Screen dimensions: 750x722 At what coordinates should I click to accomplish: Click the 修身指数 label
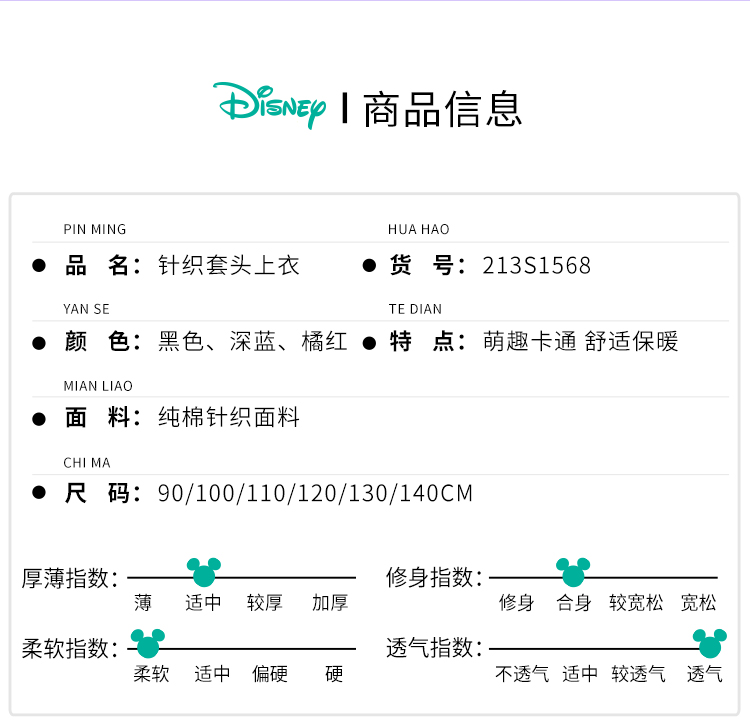click(434, 578)
